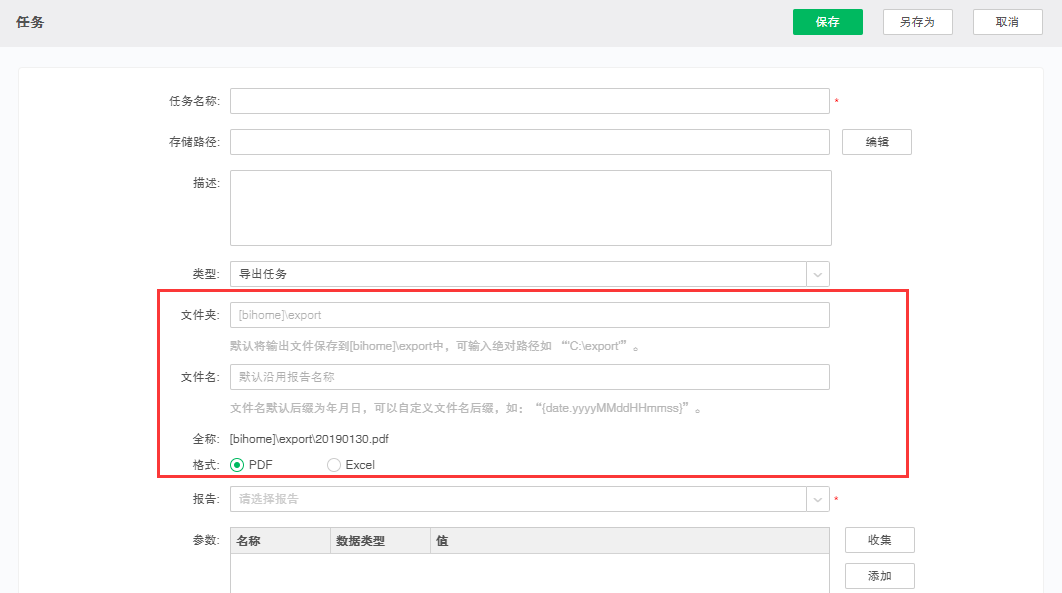Click 编辑 next to the storage path
The width and height of the screenshot is (1062, 593).
[x=877, y=142]
